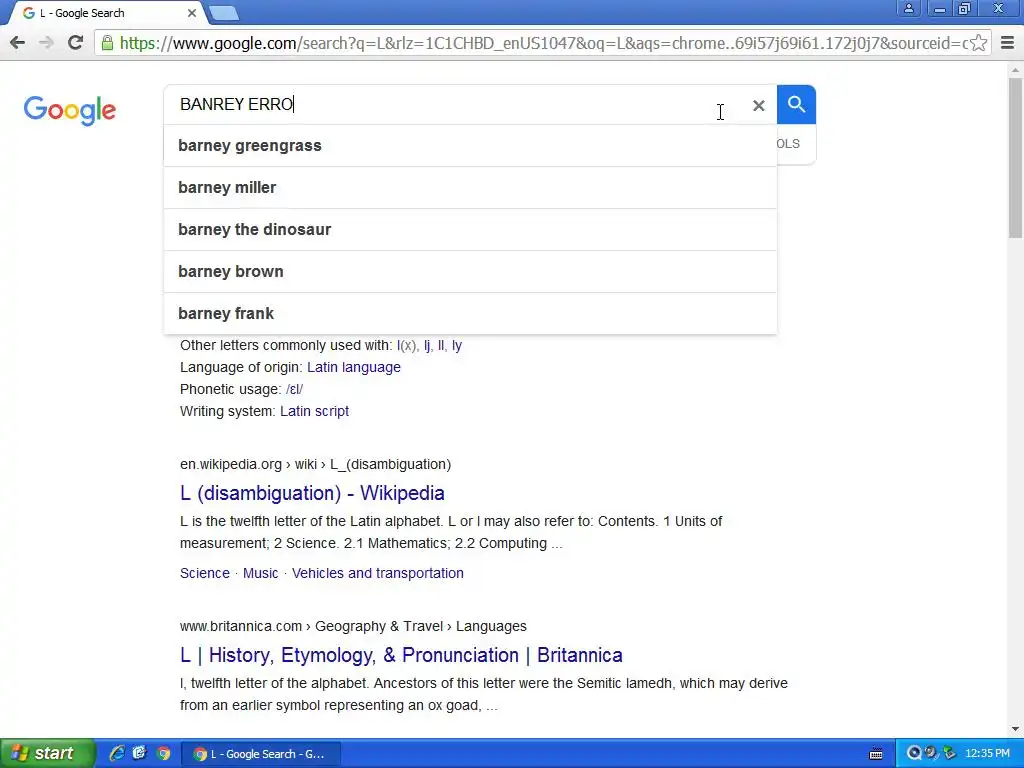
Task: Open 'Vehicles and transportation' sitelink
Action: (377, 573)
